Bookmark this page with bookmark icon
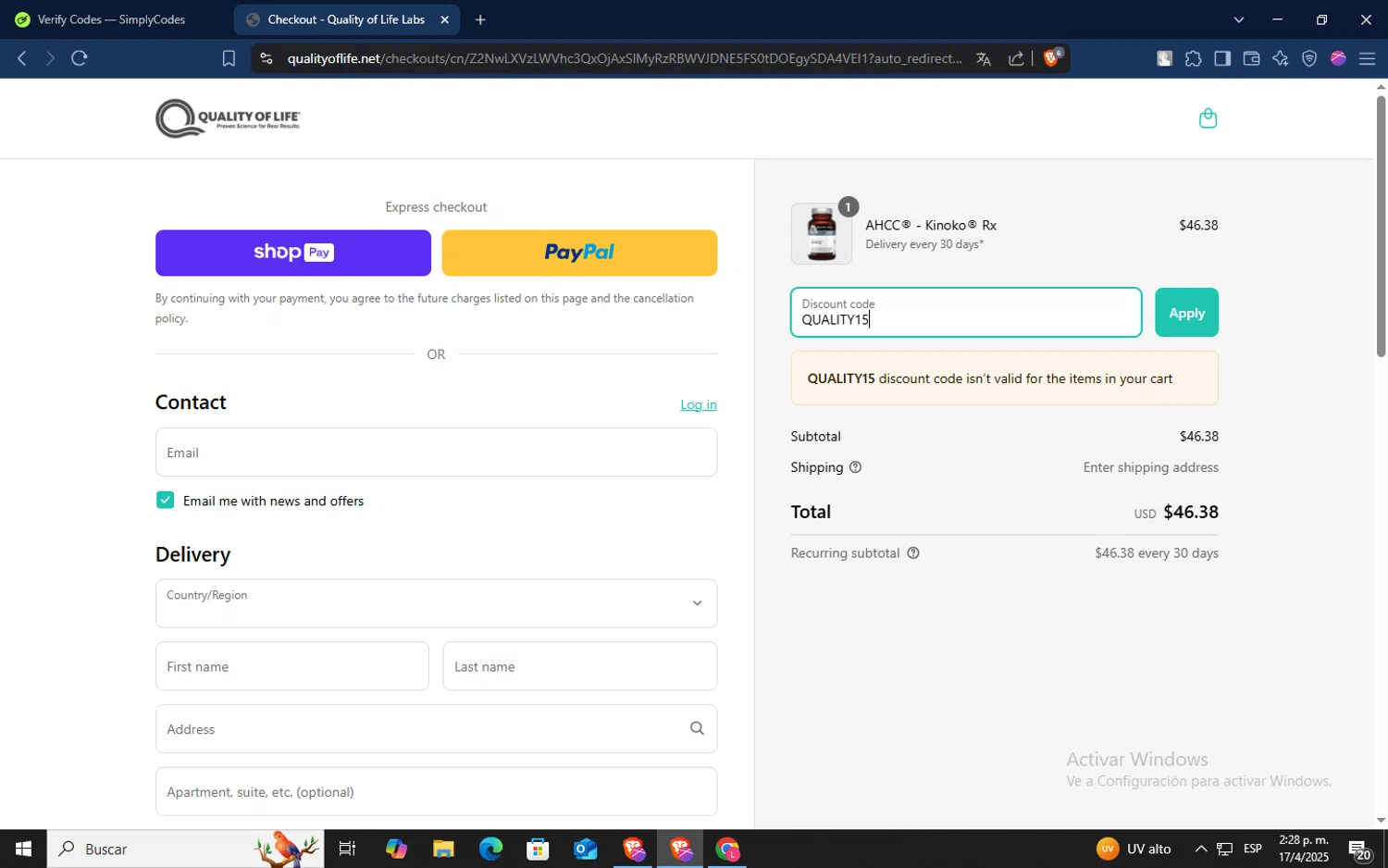The height and width of the screenshot is (868, 1388). (x=229, y=58)
